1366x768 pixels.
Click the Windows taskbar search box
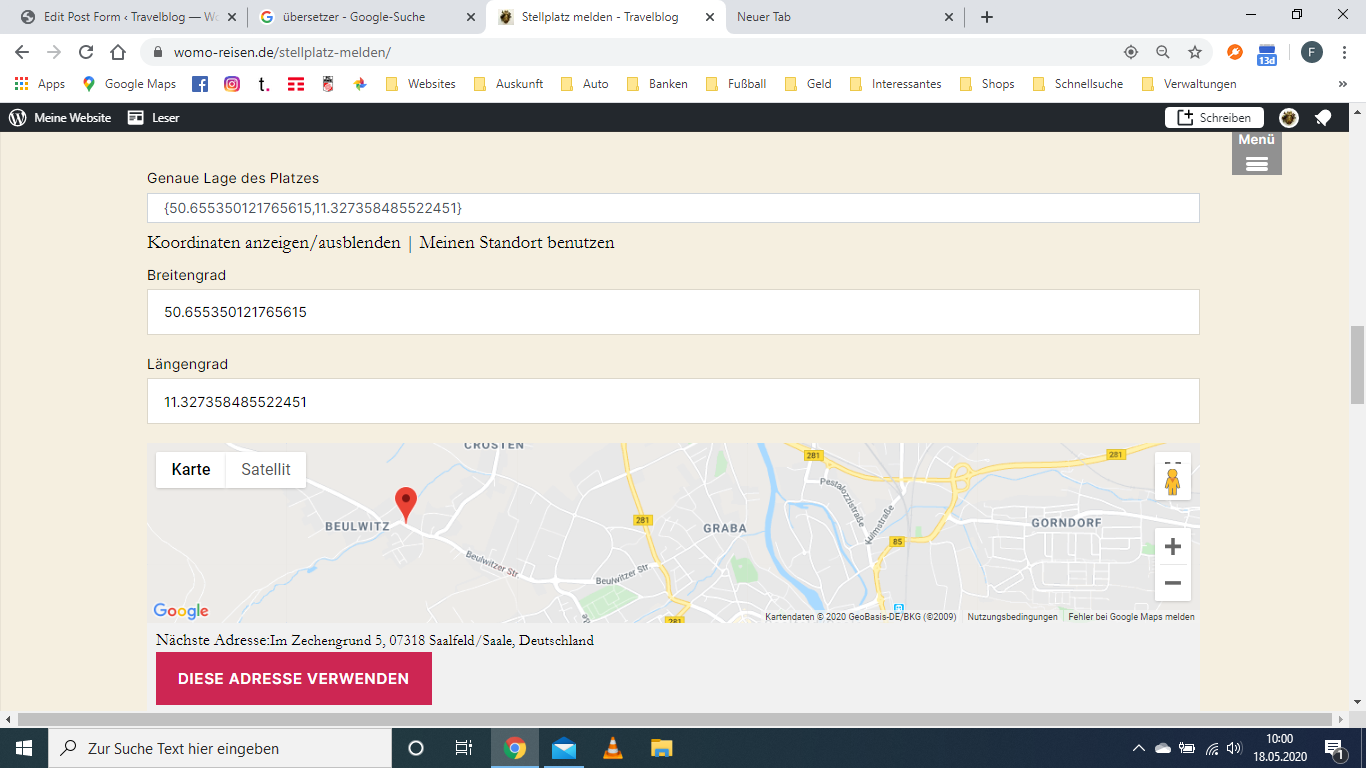click(x=220, y=748)
